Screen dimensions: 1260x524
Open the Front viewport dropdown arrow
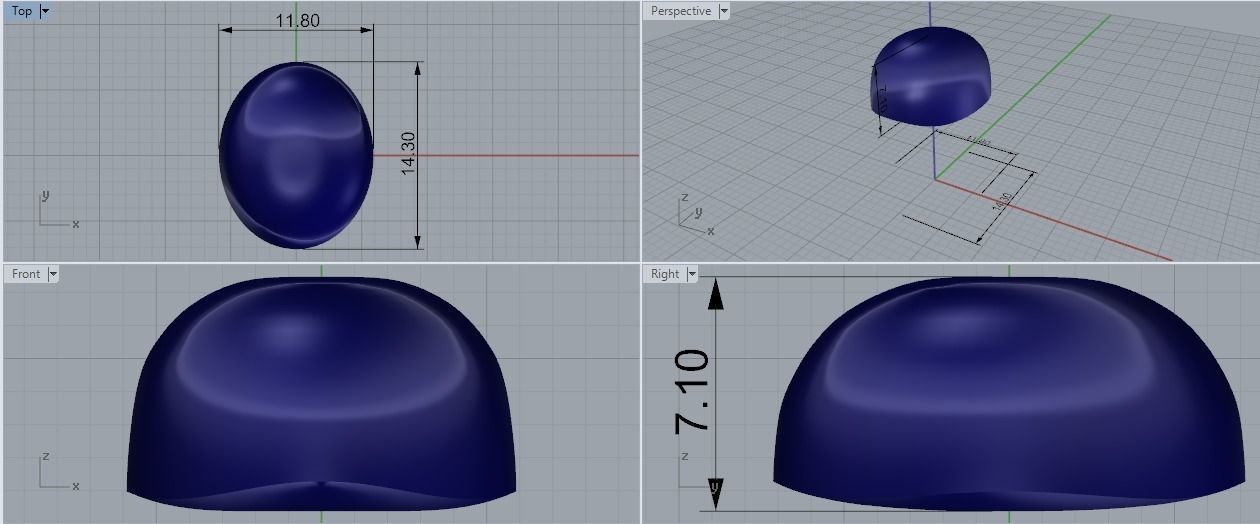(53, 274)
